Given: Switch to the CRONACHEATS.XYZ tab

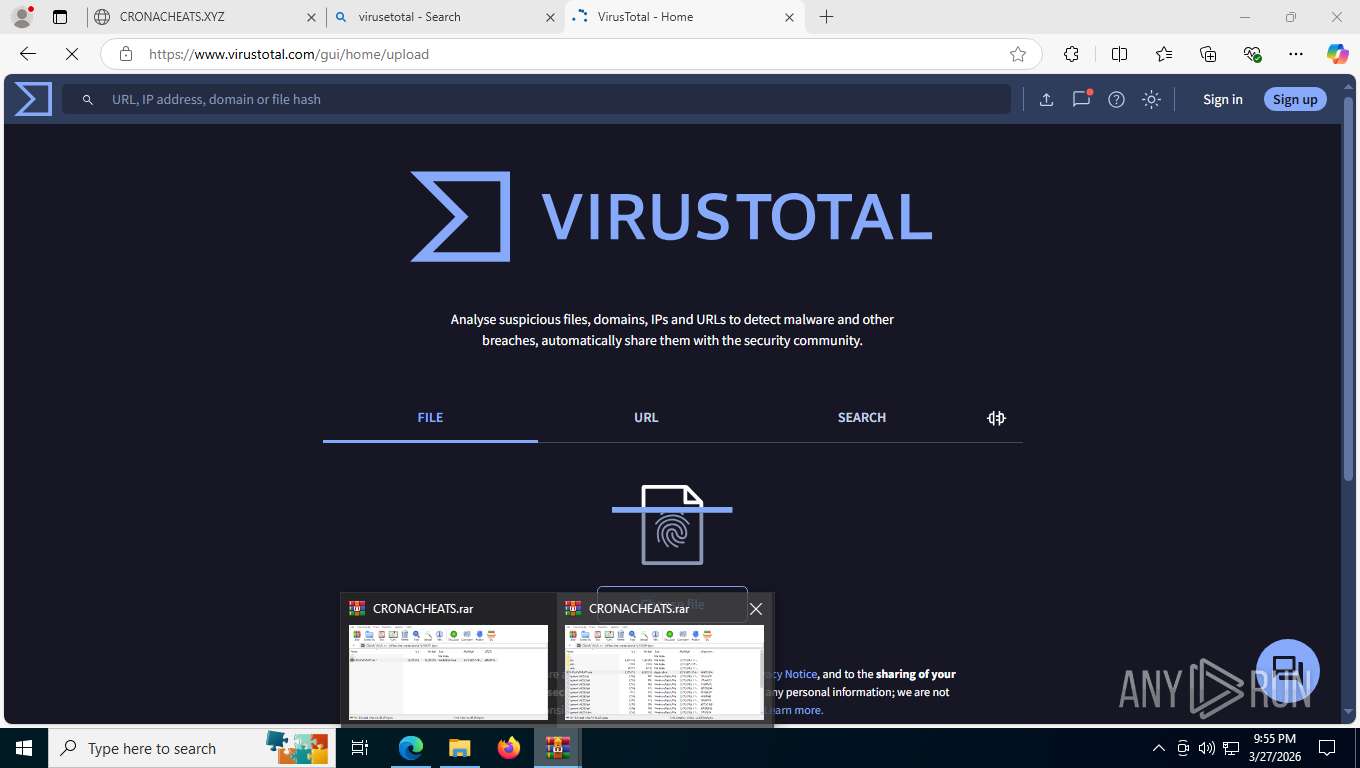Looking at the screenshot, I should [x=207, y=17].
